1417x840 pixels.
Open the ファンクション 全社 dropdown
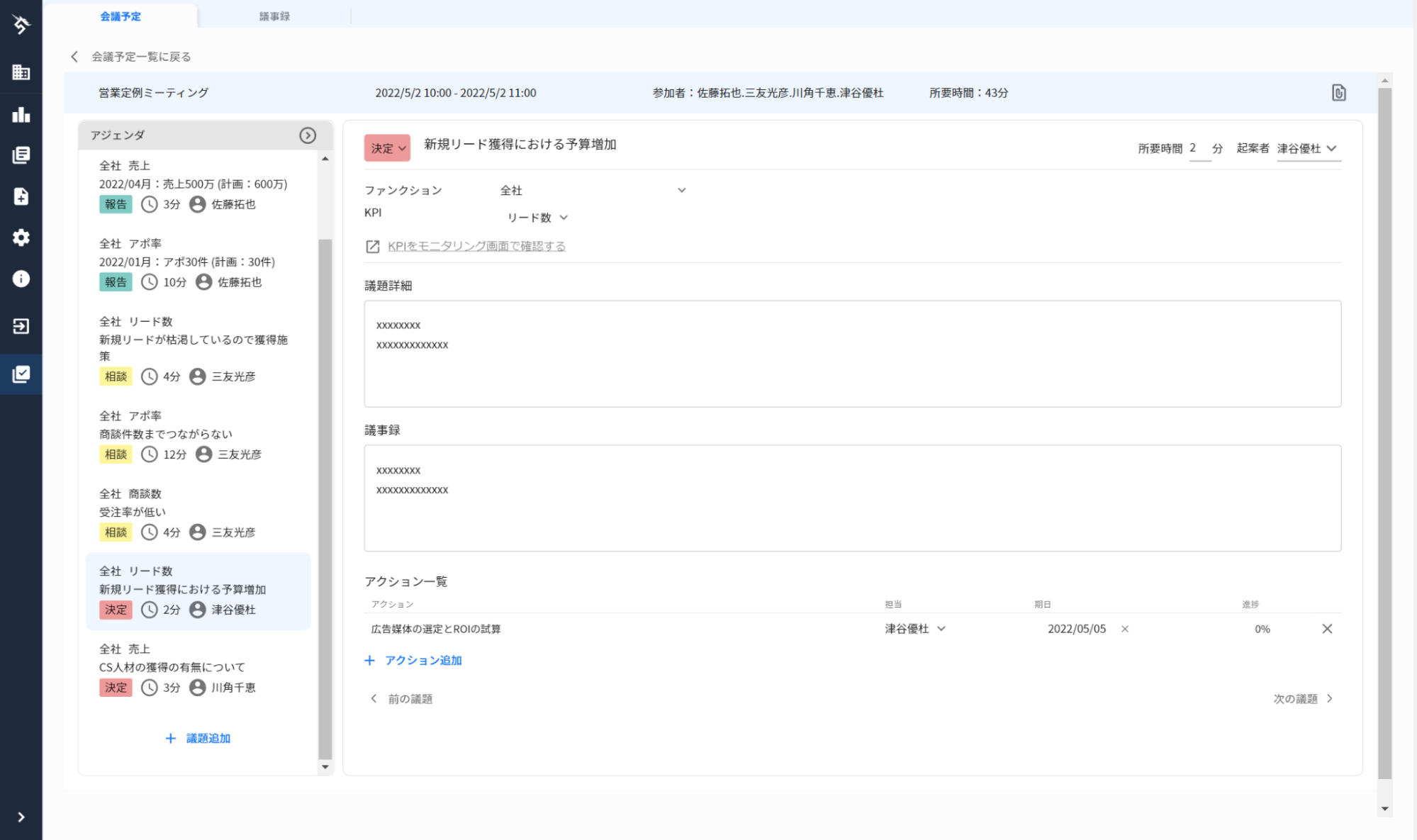click(x=595, y=190)
